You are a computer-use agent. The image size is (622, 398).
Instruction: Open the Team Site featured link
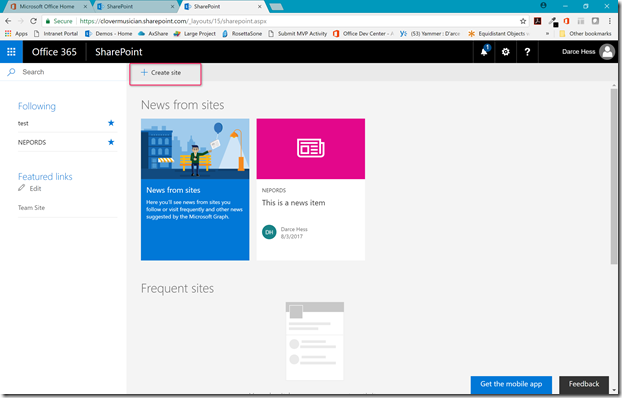(31, 208)
